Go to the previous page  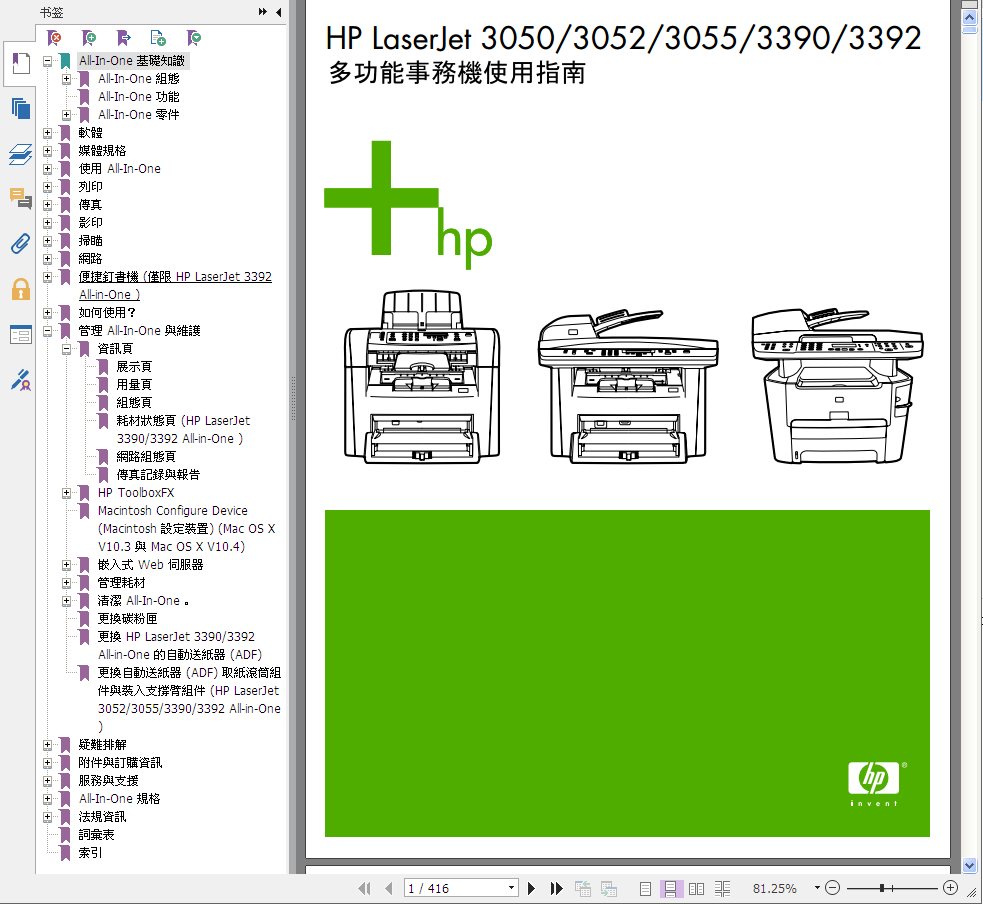tap(389, 888)
